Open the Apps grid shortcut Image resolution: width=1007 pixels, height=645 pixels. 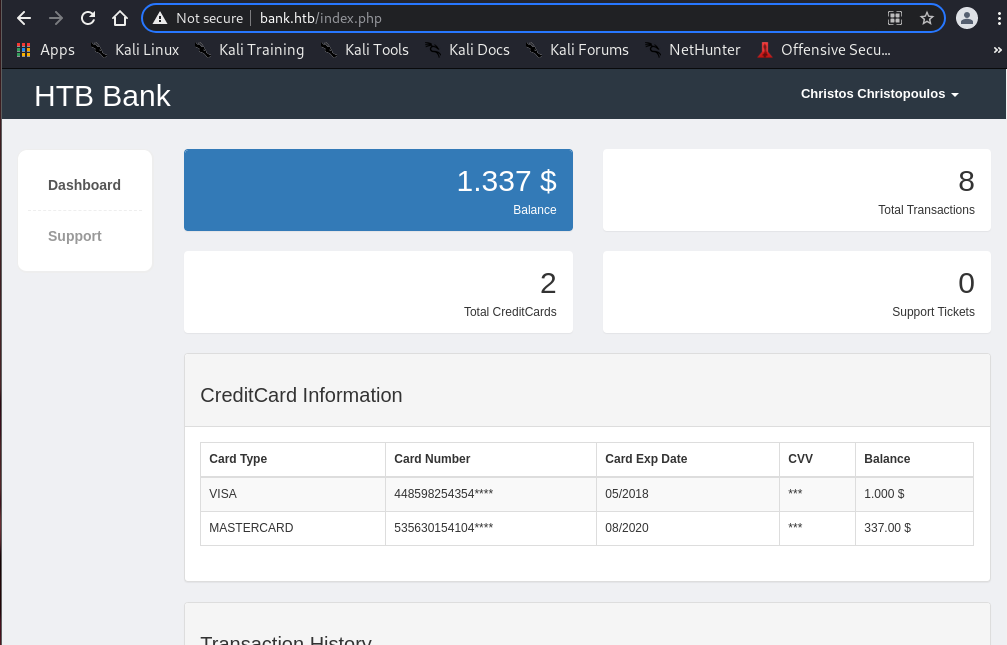click(x=45, y=50)
